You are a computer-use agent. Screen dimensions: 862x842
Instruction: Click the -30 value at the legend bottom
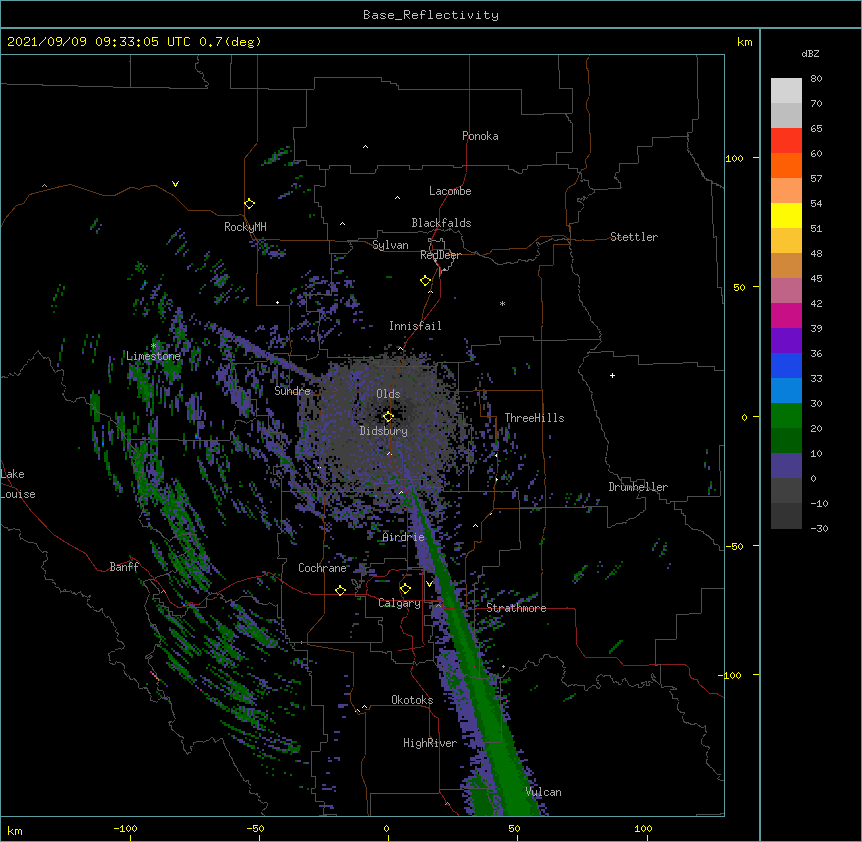point(819,528)
